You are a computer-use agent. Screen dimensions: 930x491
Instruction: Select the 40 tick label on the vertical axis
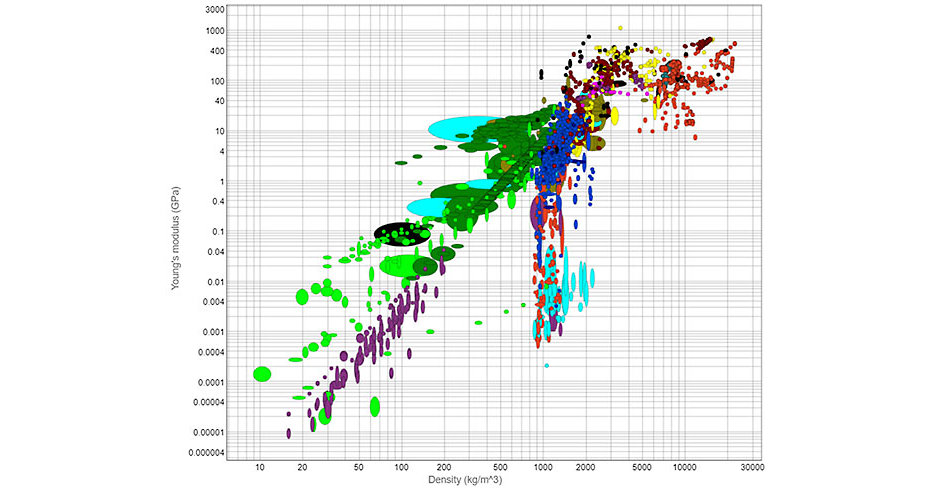[219, 101]
